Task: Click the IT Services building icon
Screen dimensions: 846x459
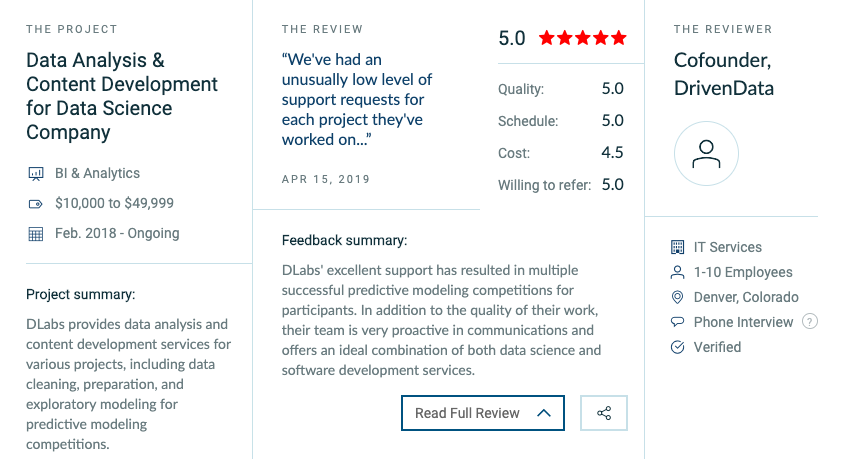Action: (x=677, y=247)
